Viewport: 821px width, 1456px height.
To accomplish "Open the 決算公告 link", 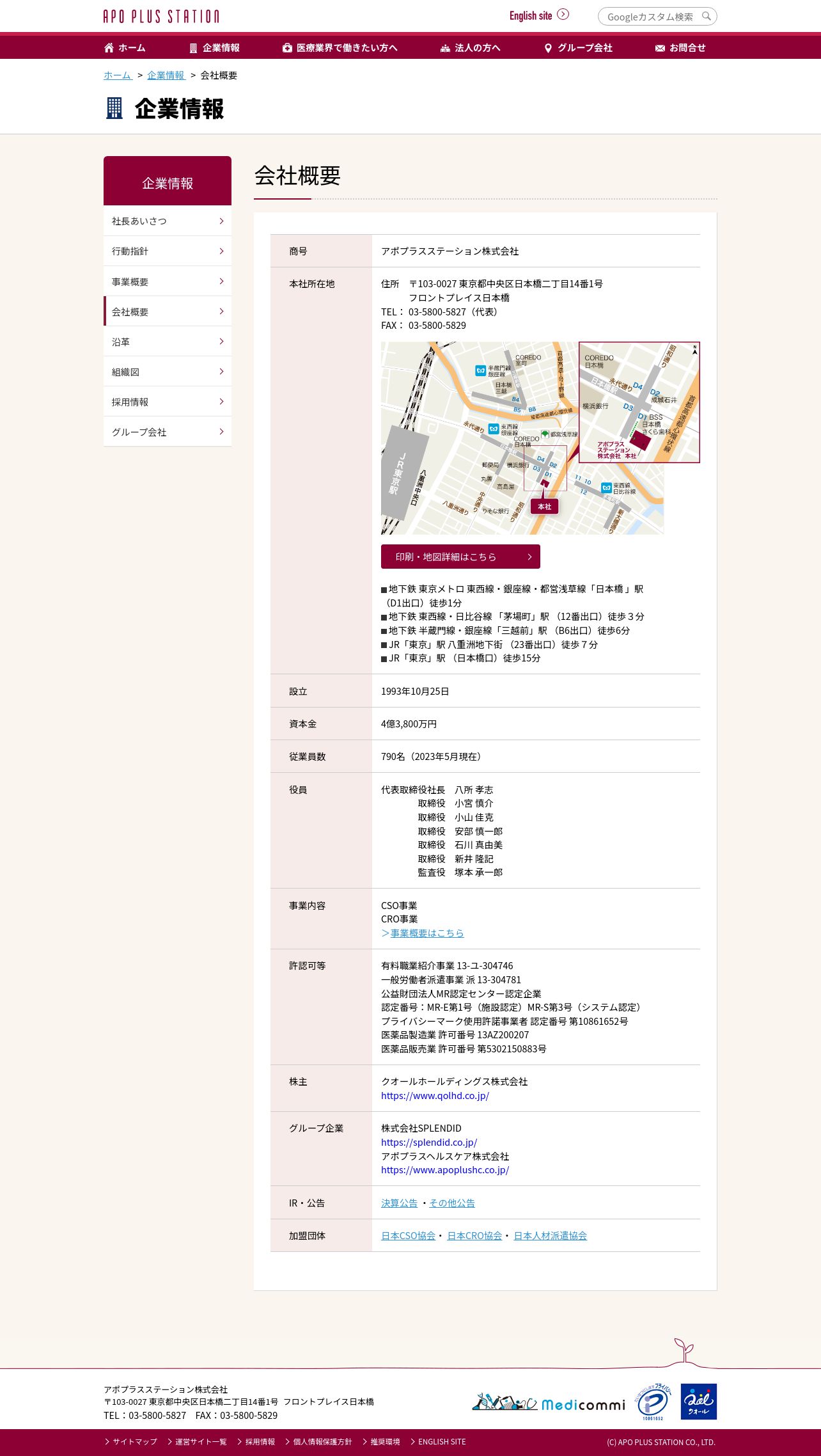I will pyautogui.click(x=399, y=1203).
